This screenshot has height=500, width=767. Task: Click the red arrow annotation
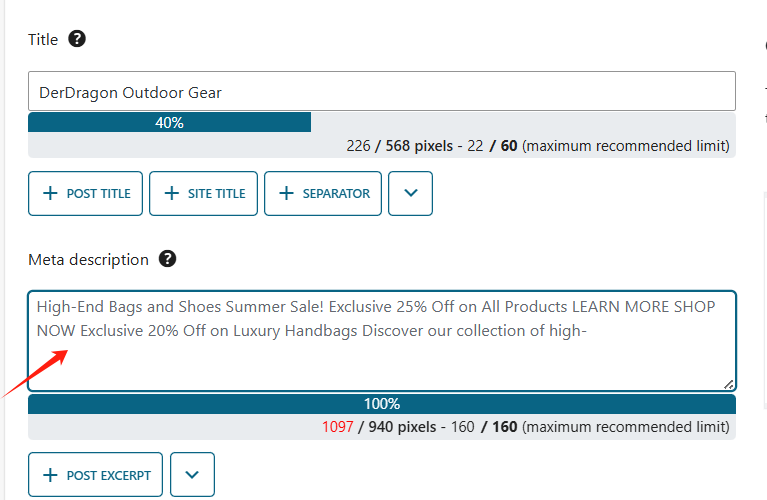[x=40, y=372]
